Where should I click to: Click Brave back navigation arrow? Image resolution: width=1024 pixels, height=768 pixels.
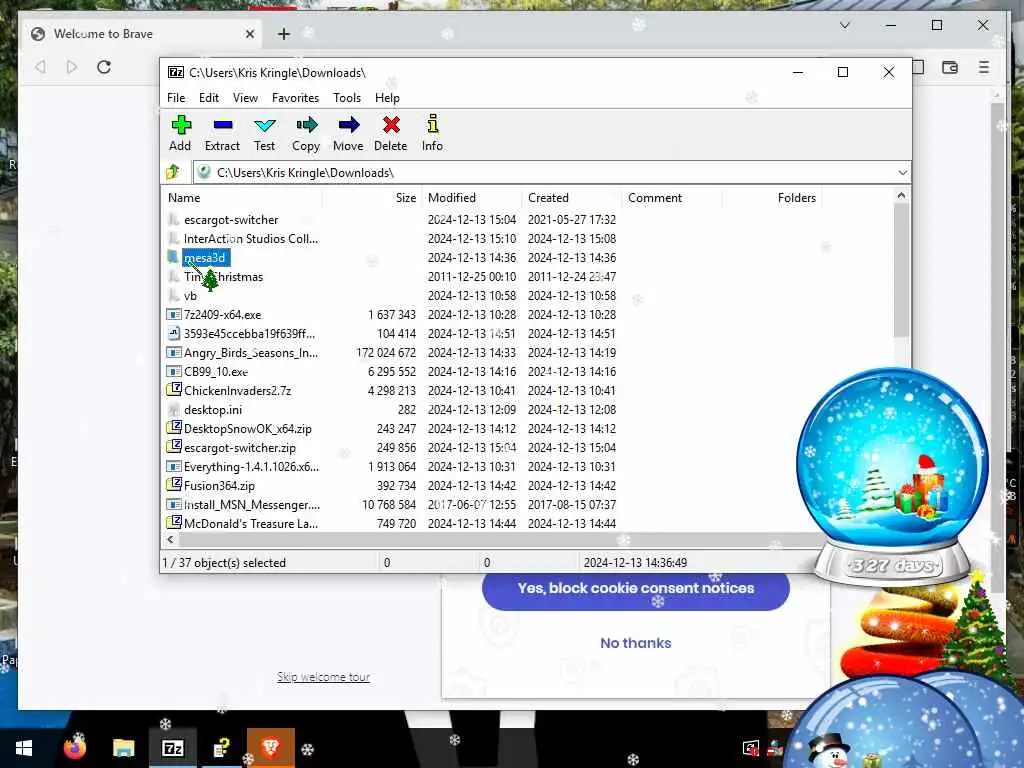coord(40,67)
